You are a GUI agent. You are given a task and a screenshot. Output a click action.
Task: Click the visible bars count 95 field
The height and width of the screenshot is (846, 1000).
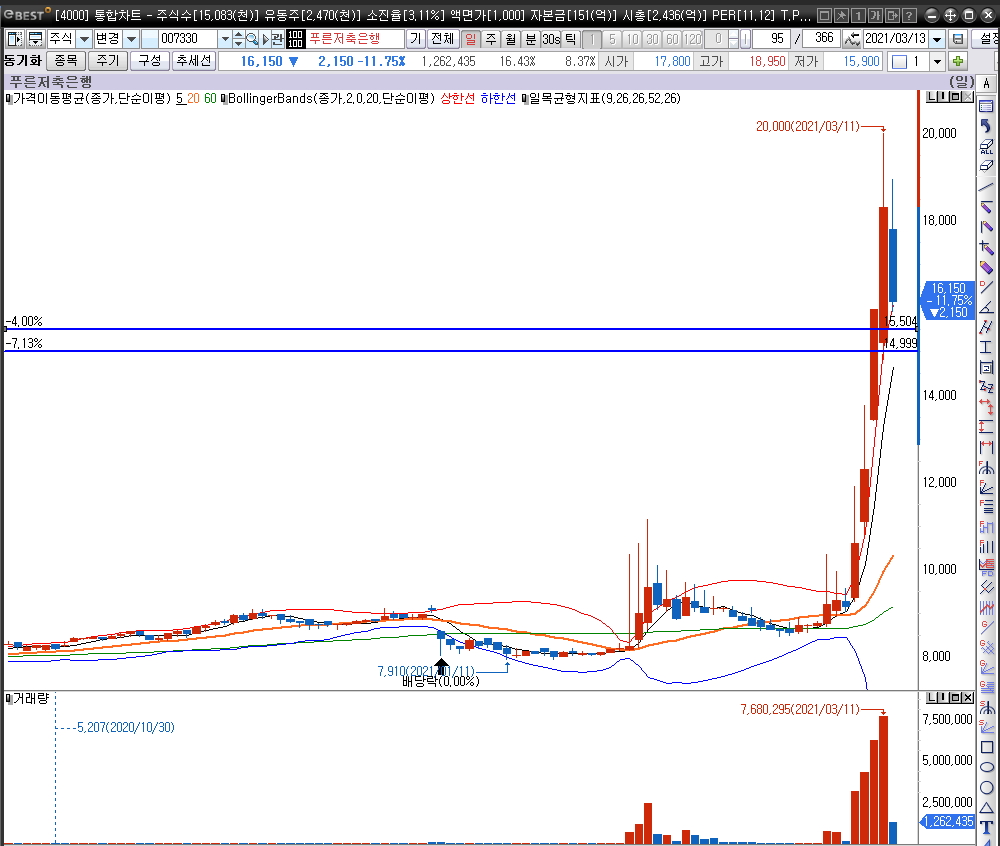[x=771, y=39]
